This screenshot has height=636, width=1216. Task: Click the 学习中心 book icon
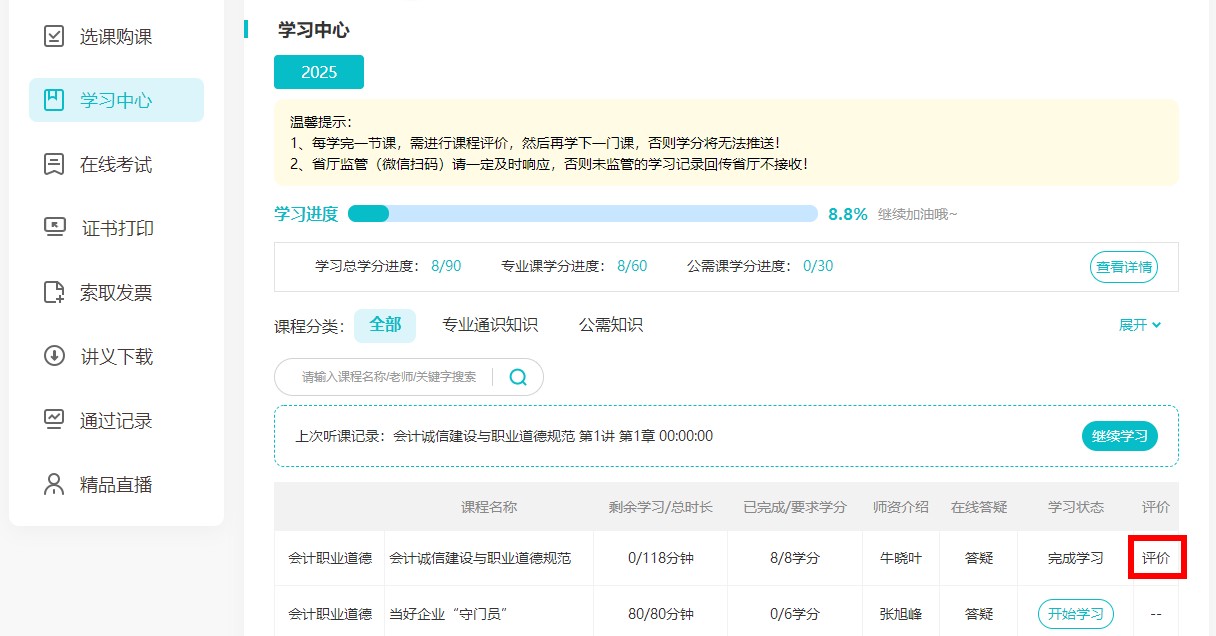click(54, 100)
